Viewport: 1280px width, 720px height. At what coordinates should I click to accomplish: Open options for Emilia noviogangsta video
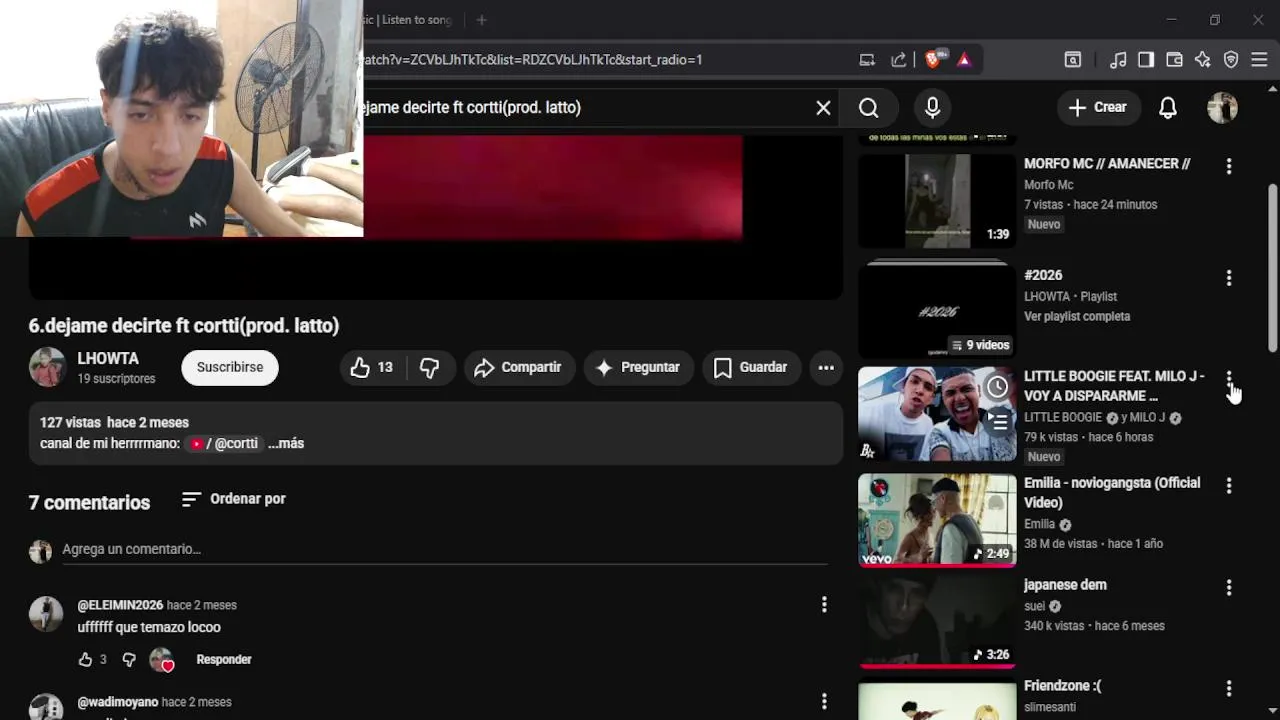(x=1229, y=486)
